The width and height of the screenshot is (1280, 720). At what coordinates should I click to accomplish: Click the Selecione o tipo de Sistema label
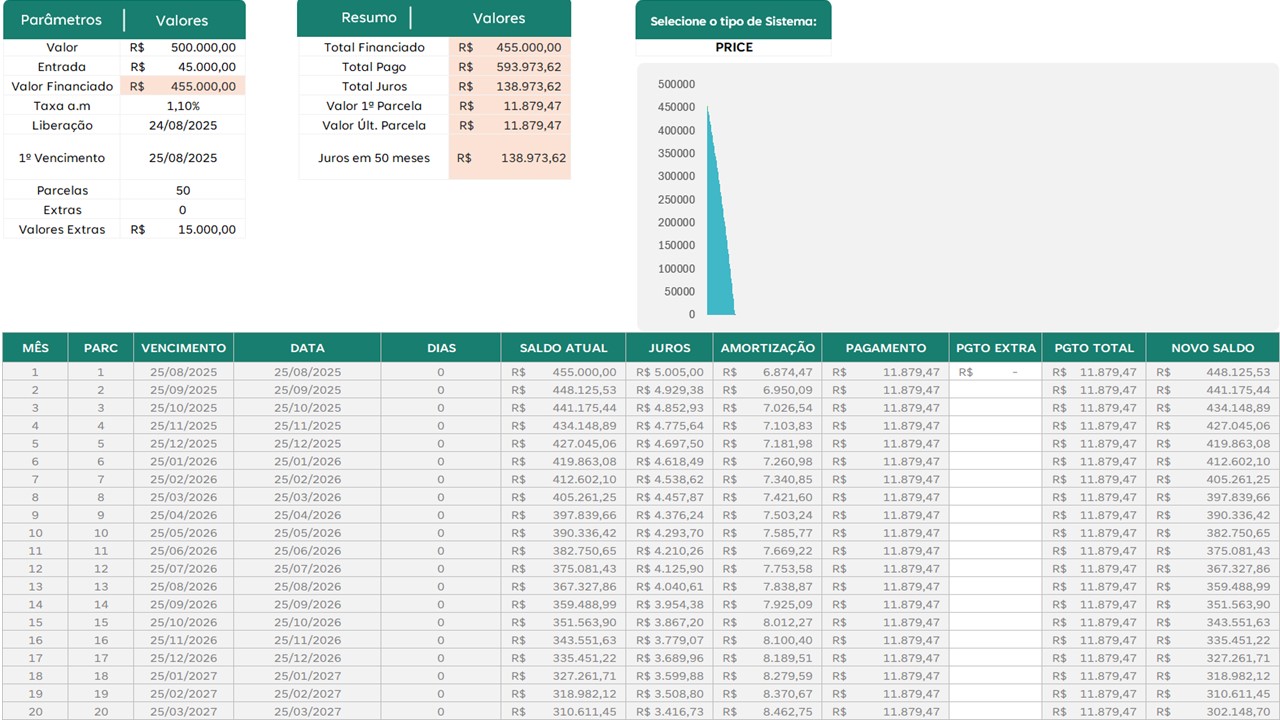coord(733,21)
